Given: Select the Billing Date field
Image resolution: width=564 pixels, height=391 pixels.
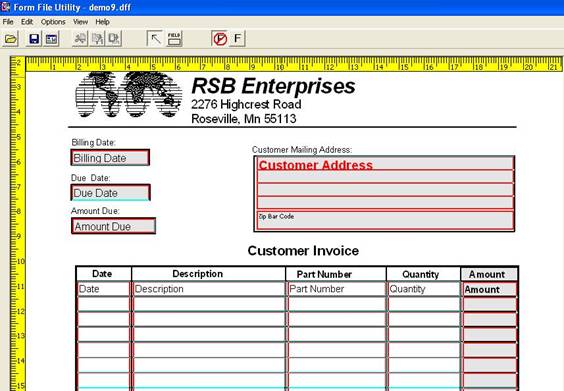Looking at the screenshot, I should 110,158.
